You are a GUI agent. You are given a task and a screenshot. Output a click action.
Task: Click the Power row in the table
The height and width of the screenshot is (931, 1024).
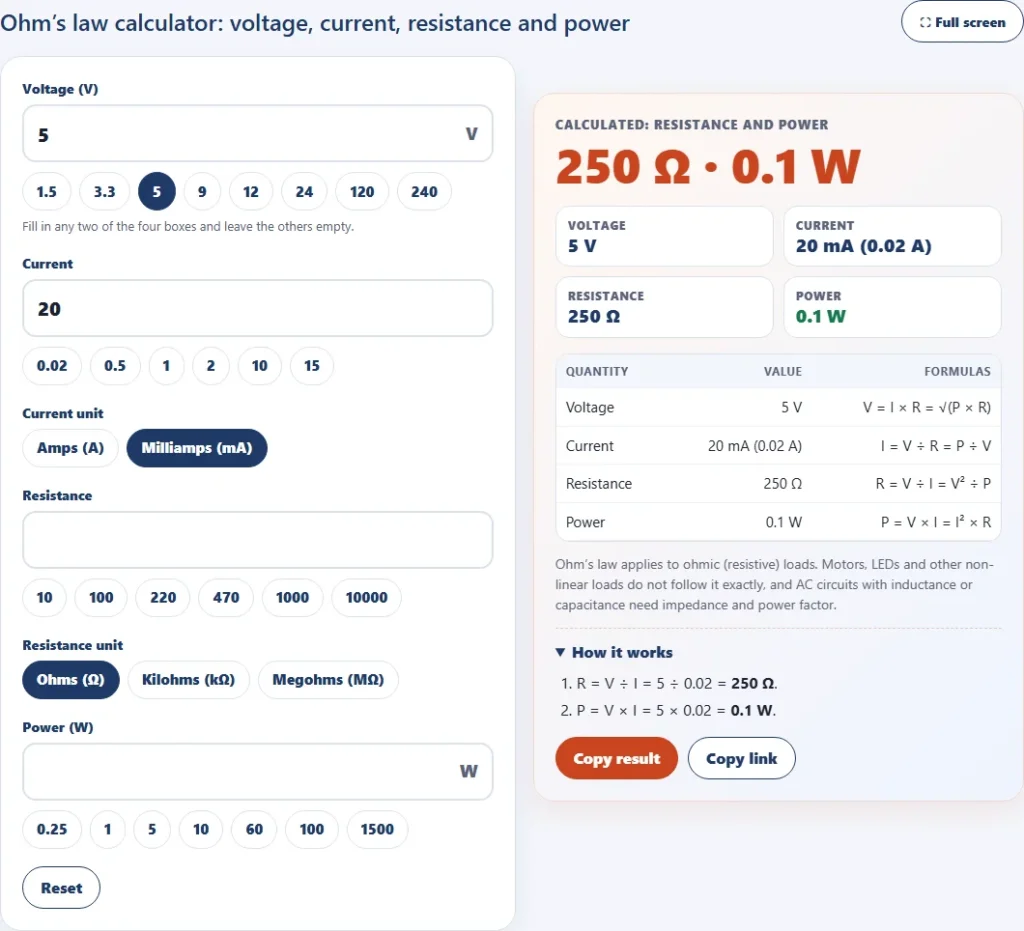(778, 522)
